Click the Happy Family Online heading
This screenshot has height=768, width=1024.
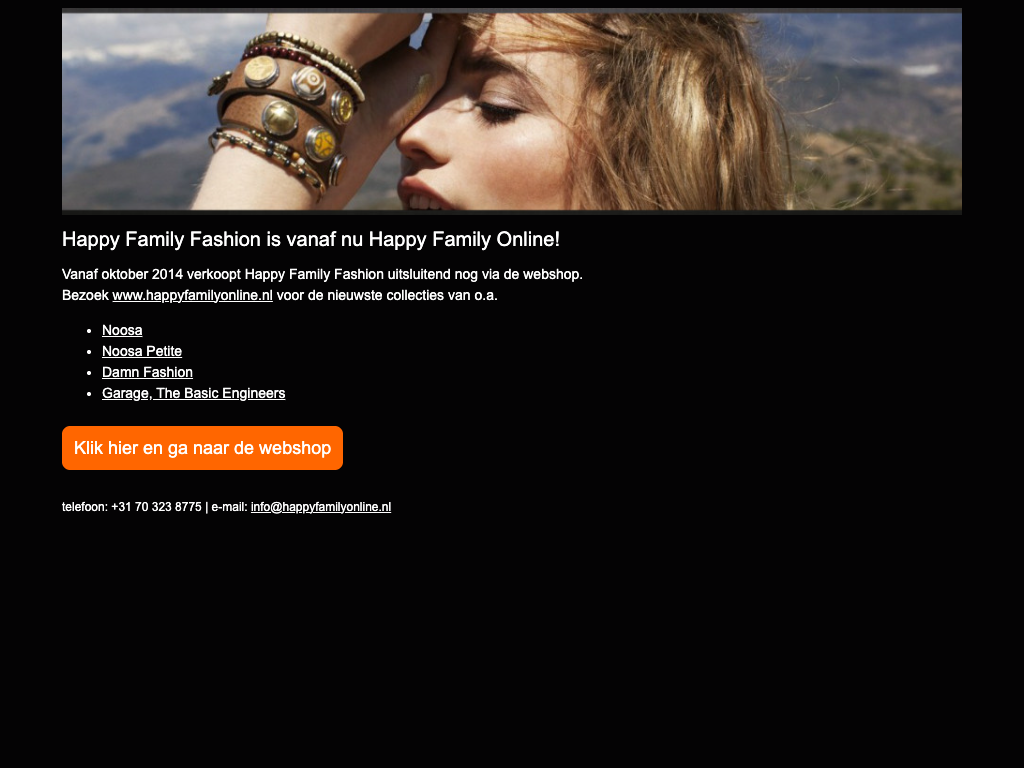[311, 239]
